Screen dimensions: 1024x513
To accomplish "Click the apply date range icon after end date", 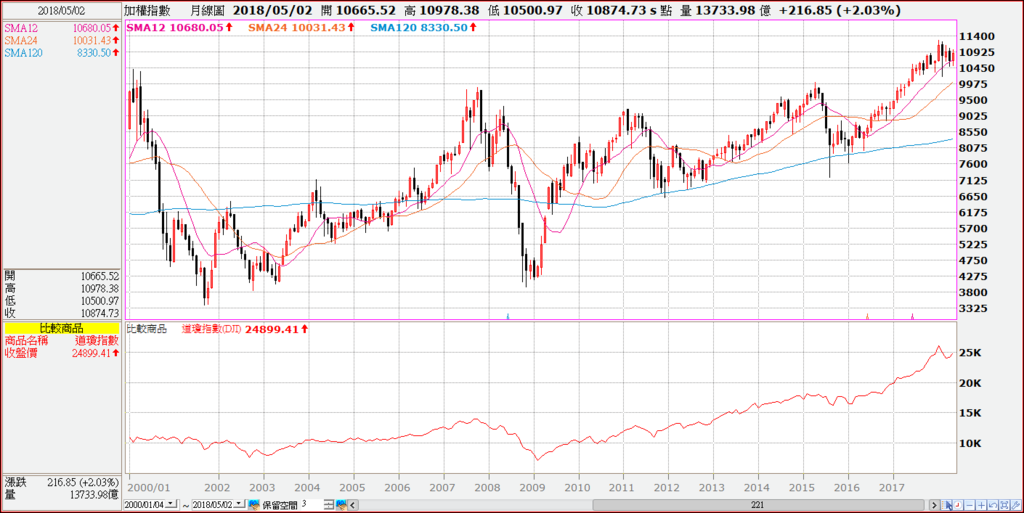I will point(254,505).
